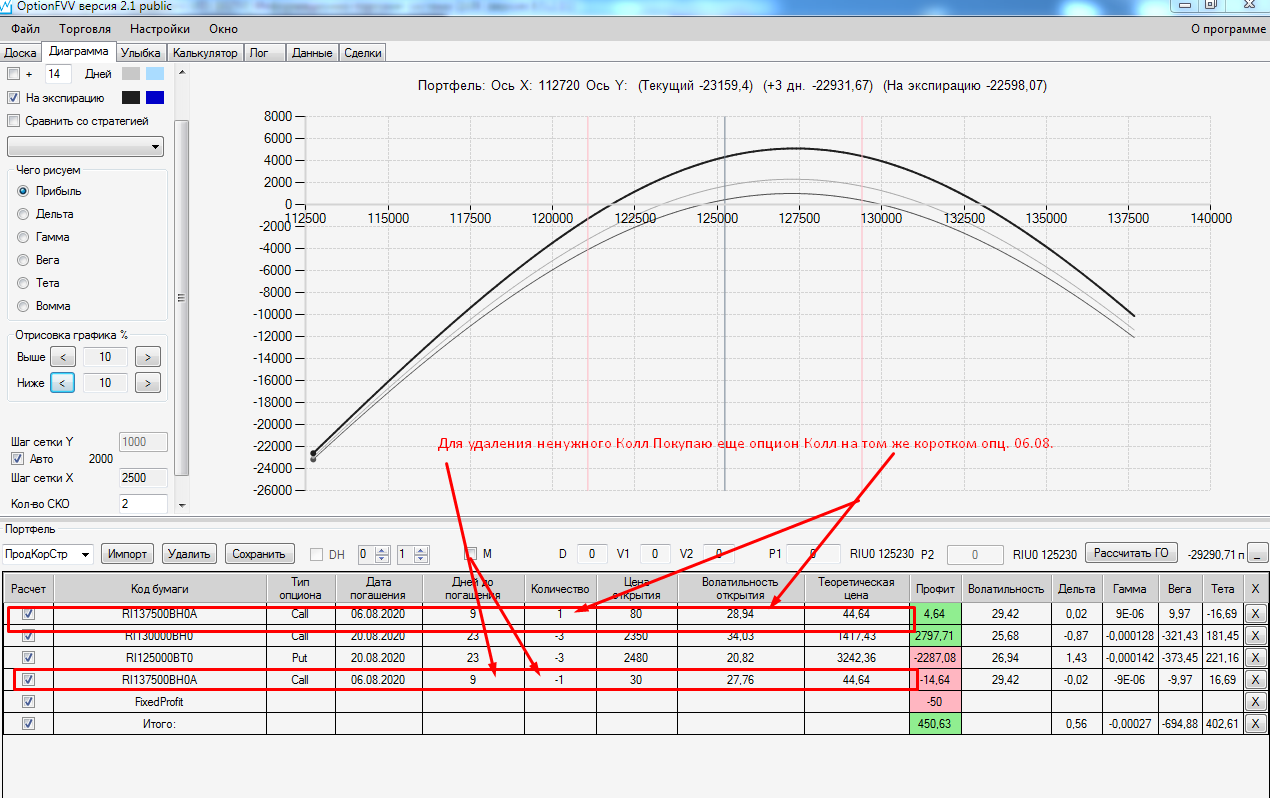
Task: Decrease the Выше cutoff with the left arrow
Action: pyautogui.click(x=62, y=357)
